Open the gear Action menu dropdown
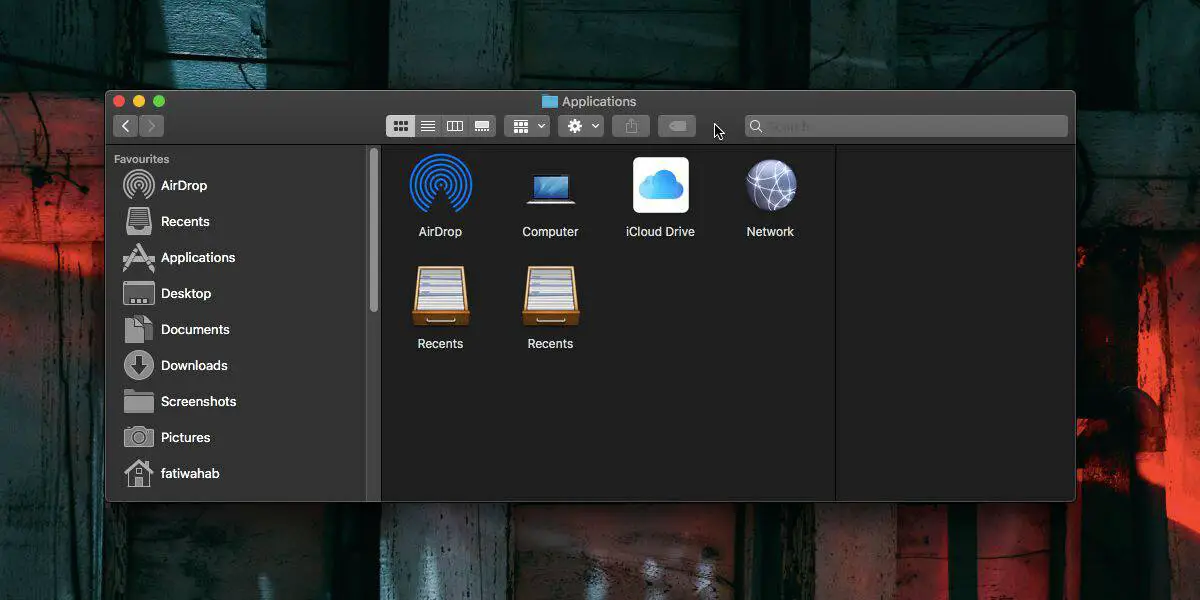This screenshot has width=1200, height=600. (581, 126)
